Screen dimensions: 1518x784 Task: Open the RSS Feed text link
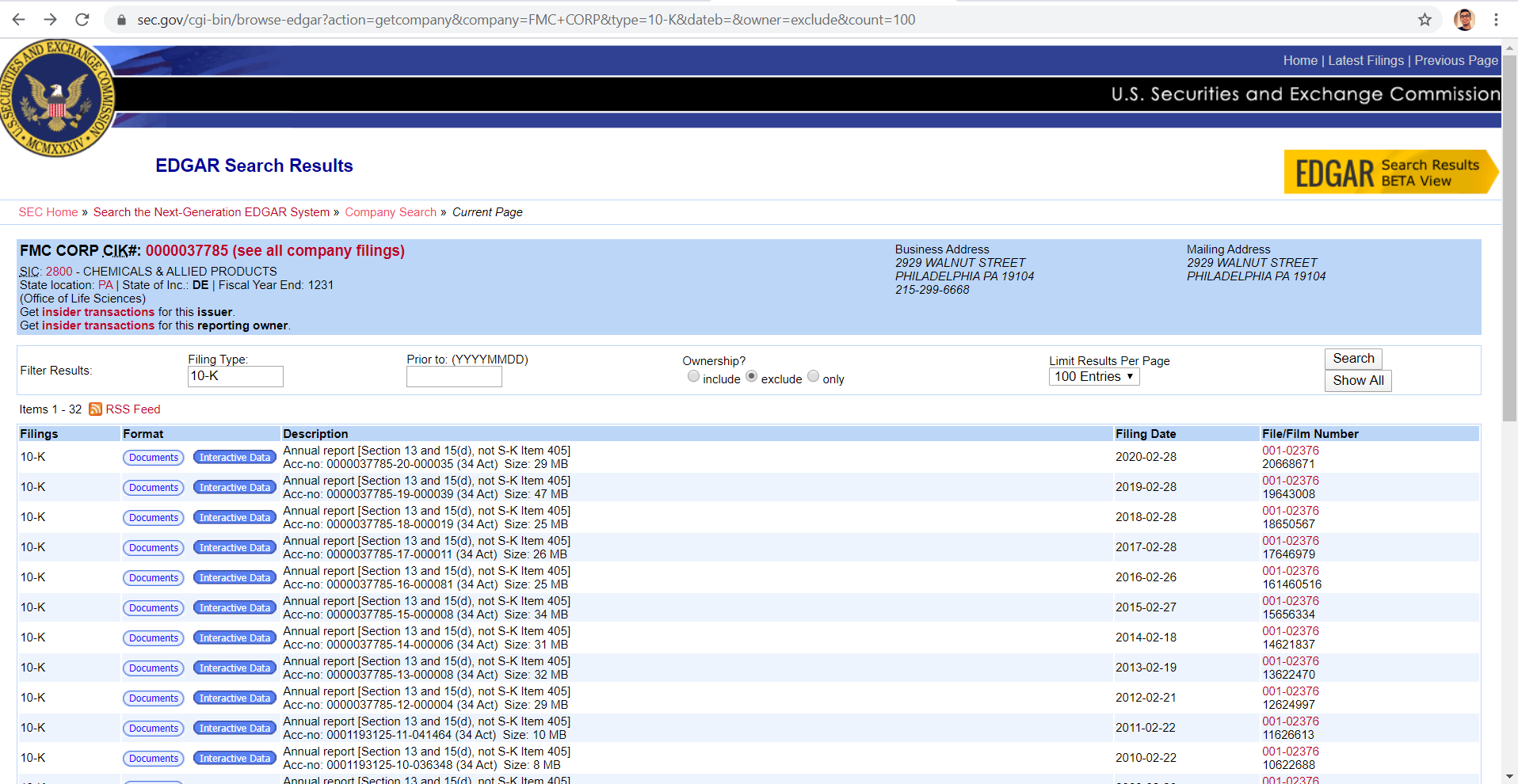(133, 409)
